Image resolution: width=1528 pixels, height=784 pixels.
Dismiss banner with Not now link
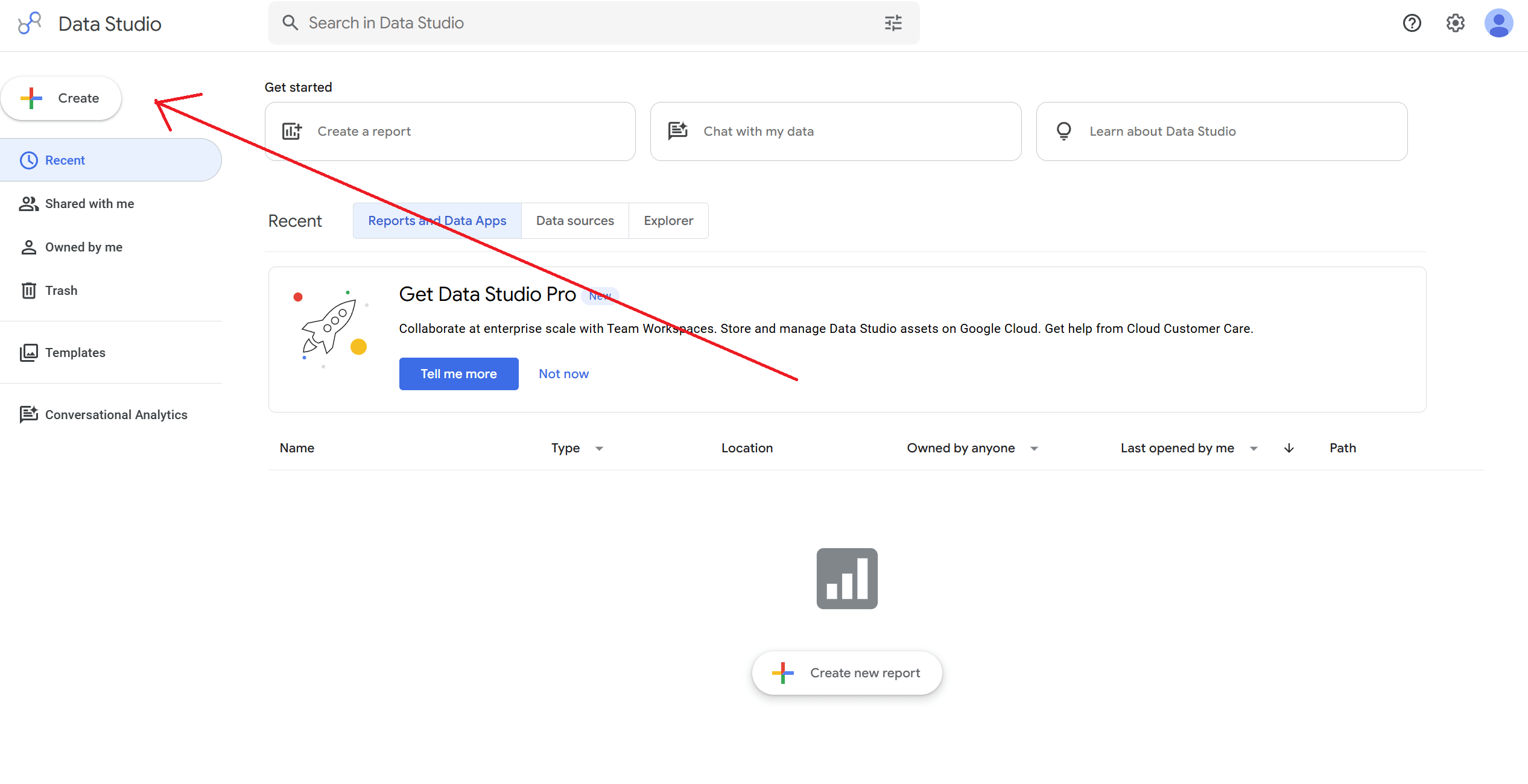tap(563, 374)
